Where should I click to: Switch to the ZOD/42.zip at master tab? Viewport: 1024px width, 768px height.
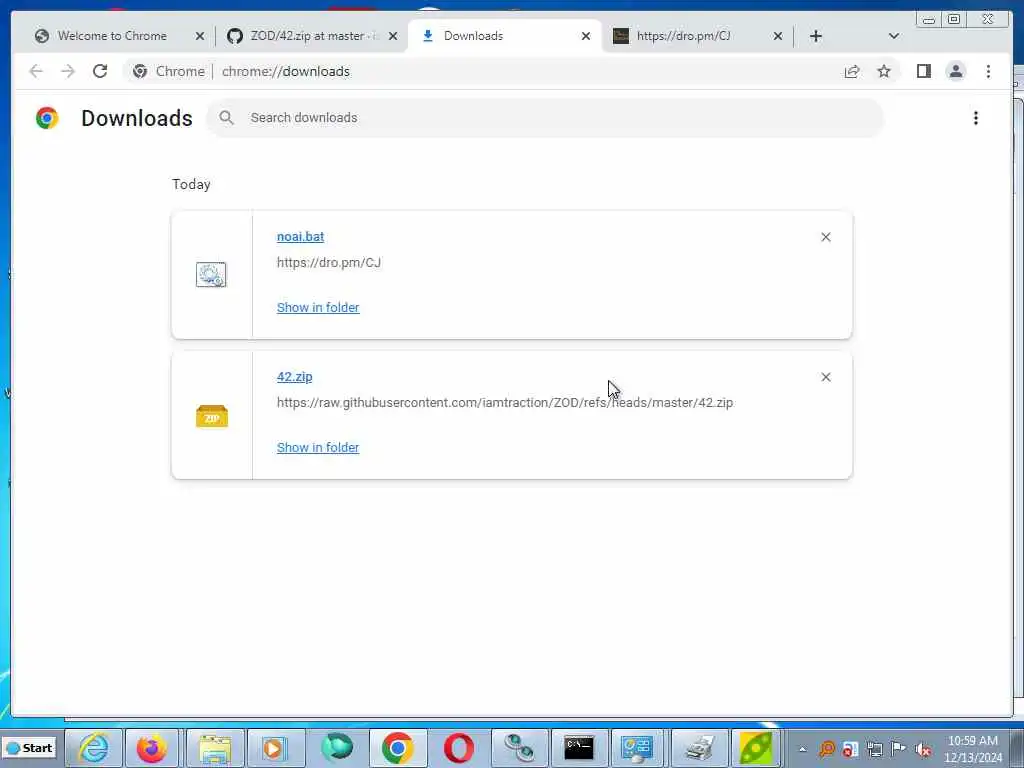306,36
